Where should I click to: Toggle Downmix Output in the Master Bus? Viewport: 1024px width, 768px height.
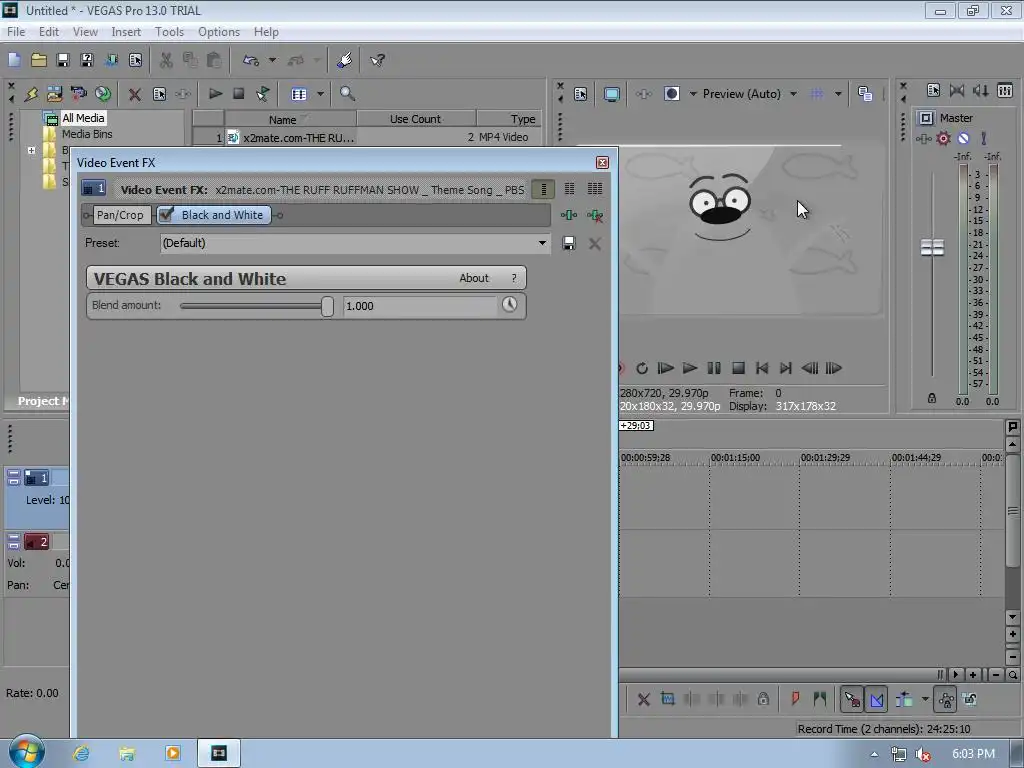click(x=957, y=91)
